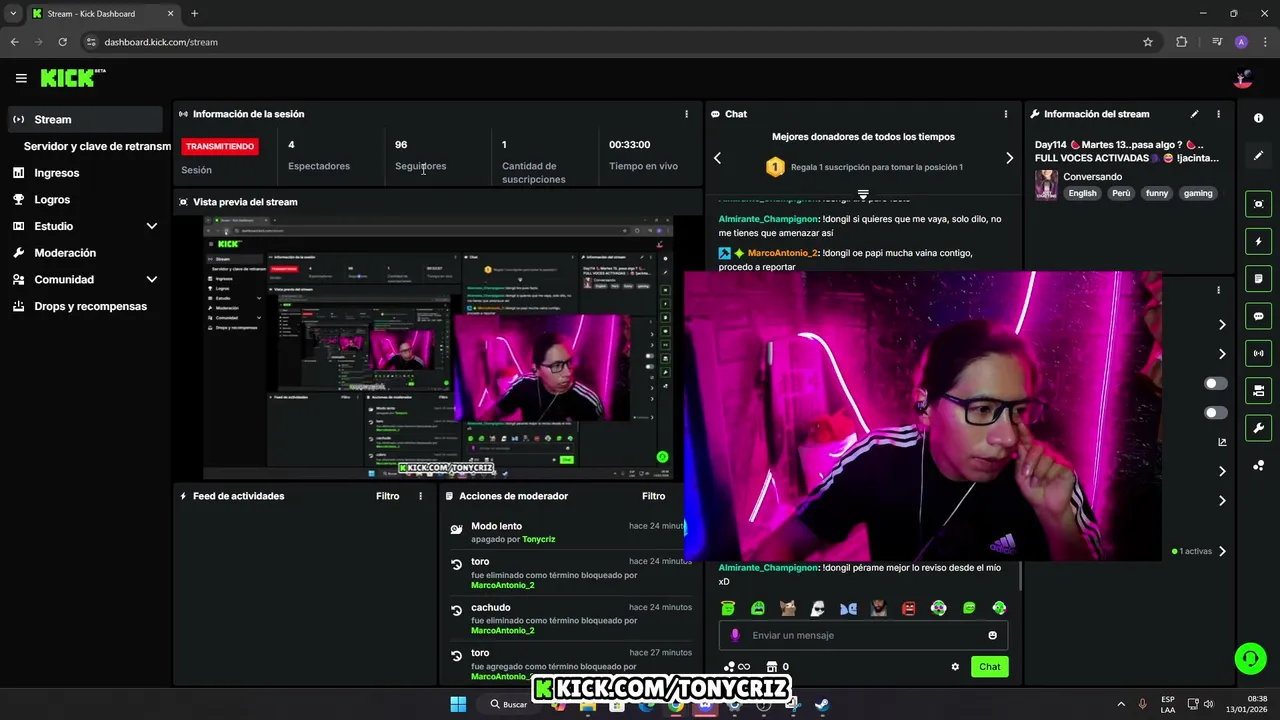Click the shop icon with 0 below chat
Viewport: 1280px width, 720px height.
(x=777, y=667)
